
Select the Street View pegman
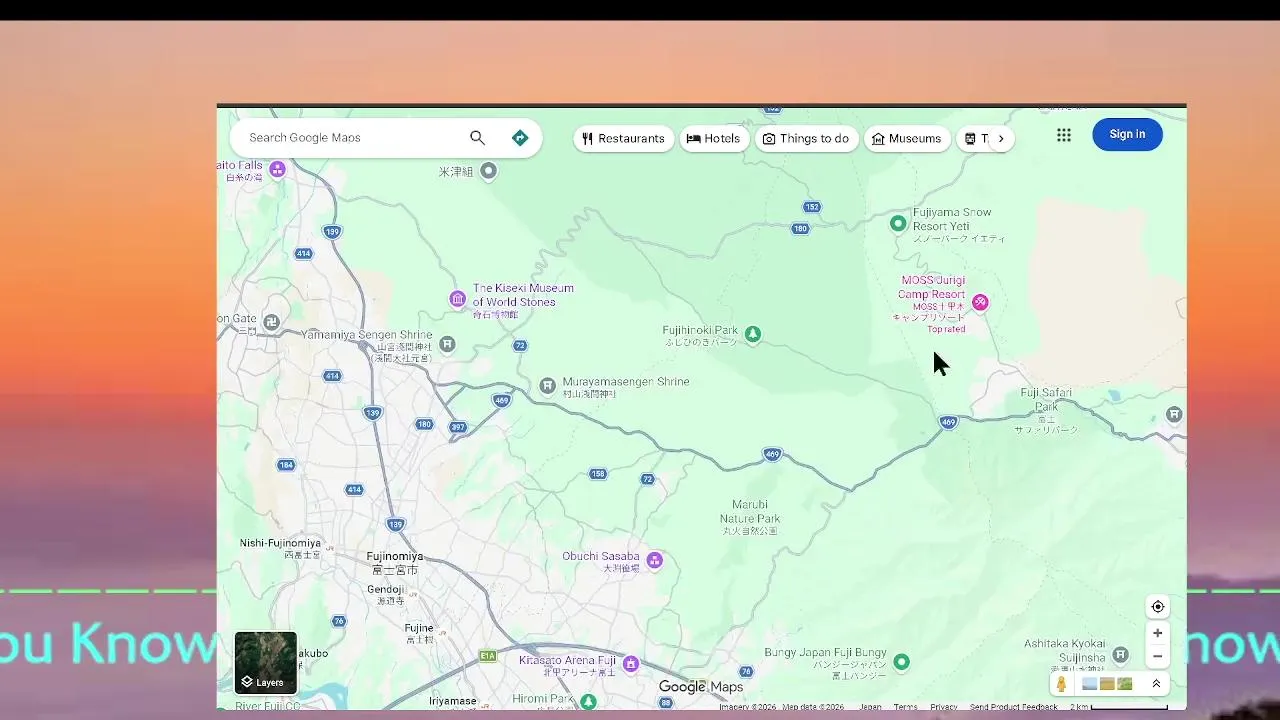pos(1061,684)
